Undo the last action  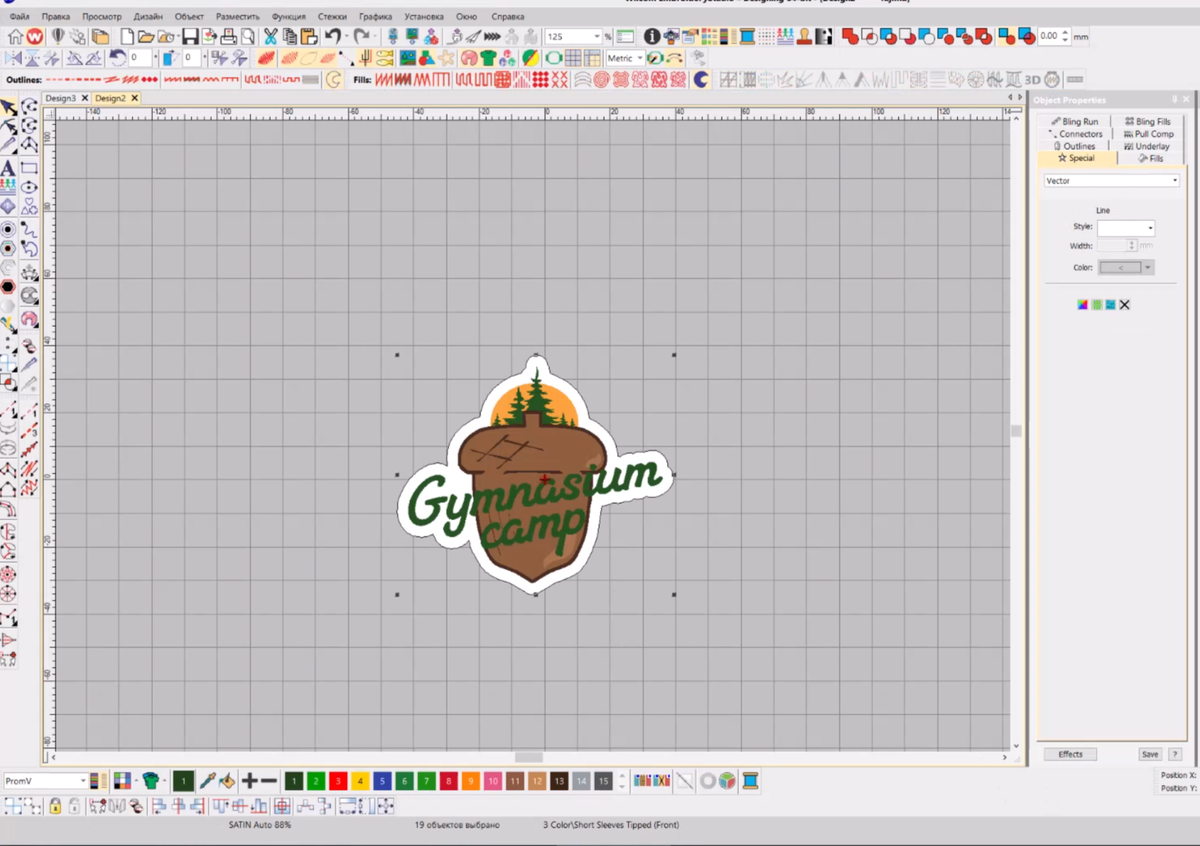pyautogui.click(x=333, y=36)
